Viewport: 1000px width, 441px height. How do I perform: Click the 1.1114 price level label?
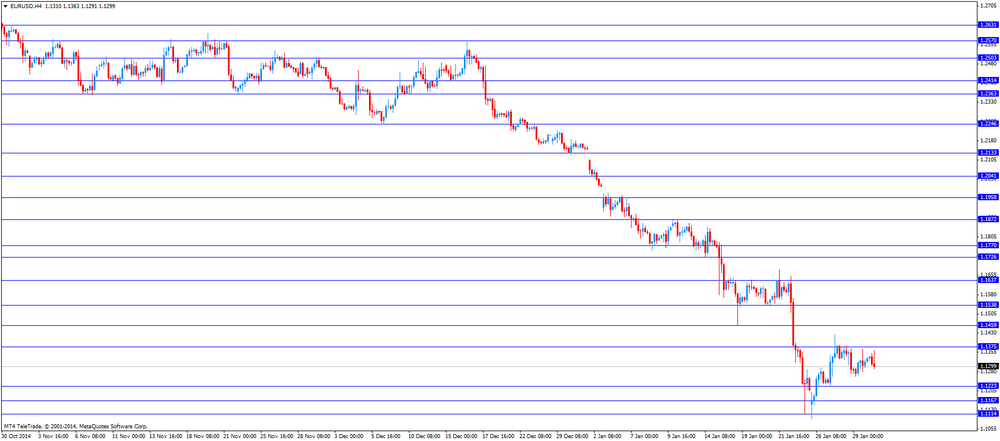989,414
